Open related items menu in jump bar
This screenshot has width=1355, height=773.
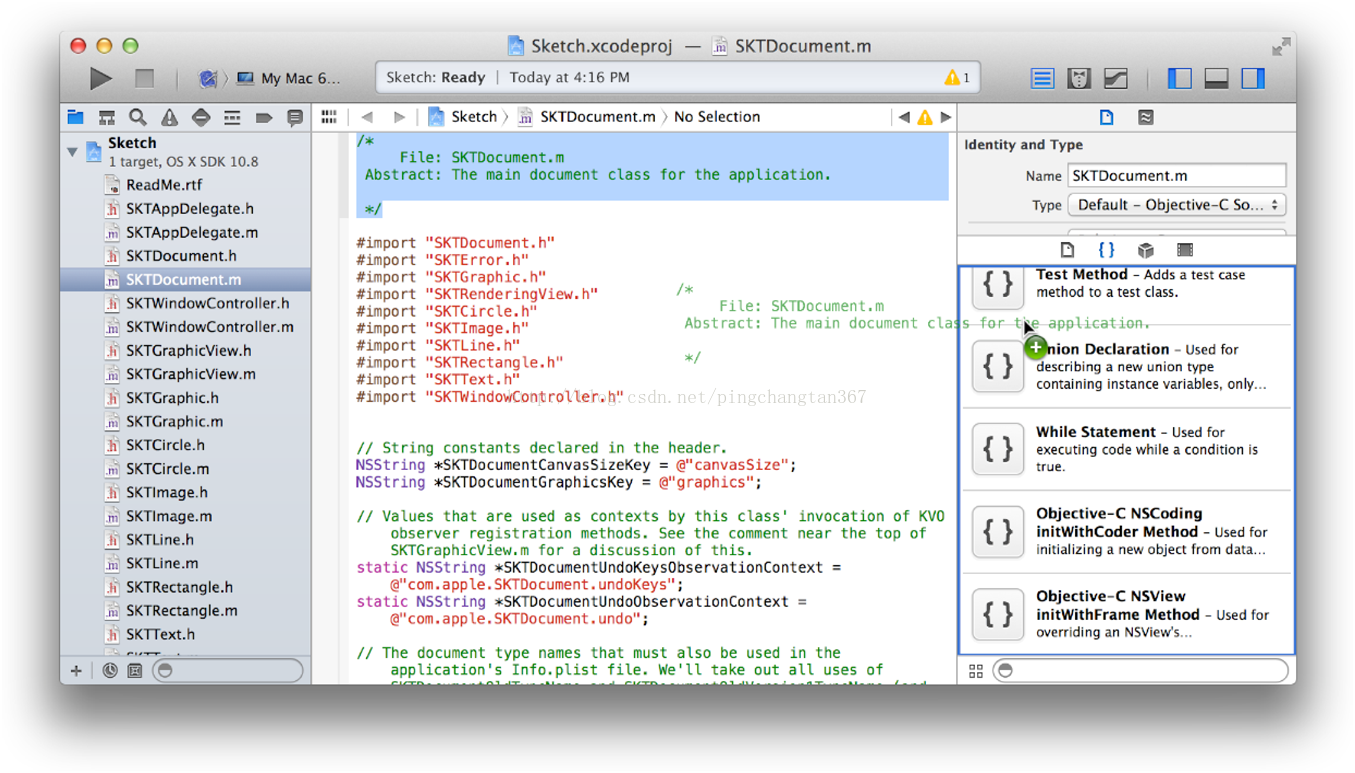(x=329, y=117)
